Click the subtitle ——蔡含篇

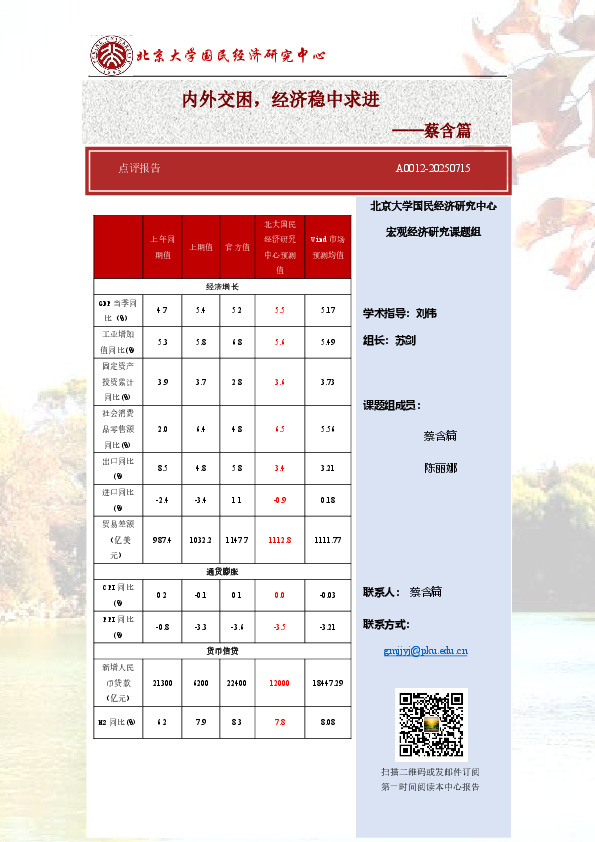click(431, 130)
